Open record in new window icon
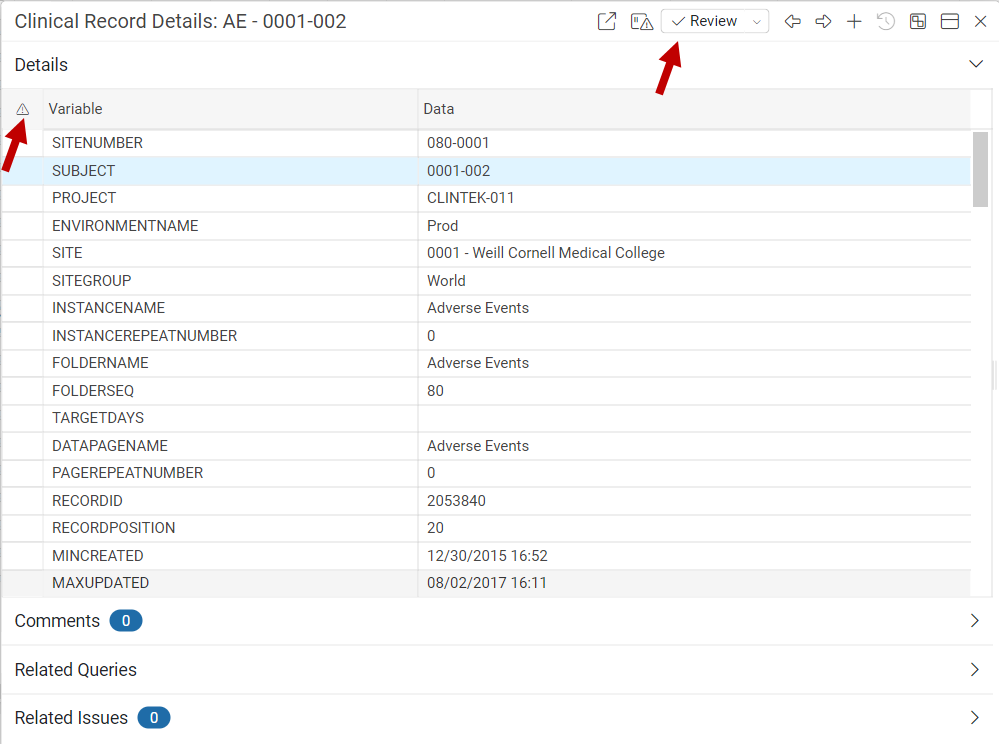 [607, 21]
